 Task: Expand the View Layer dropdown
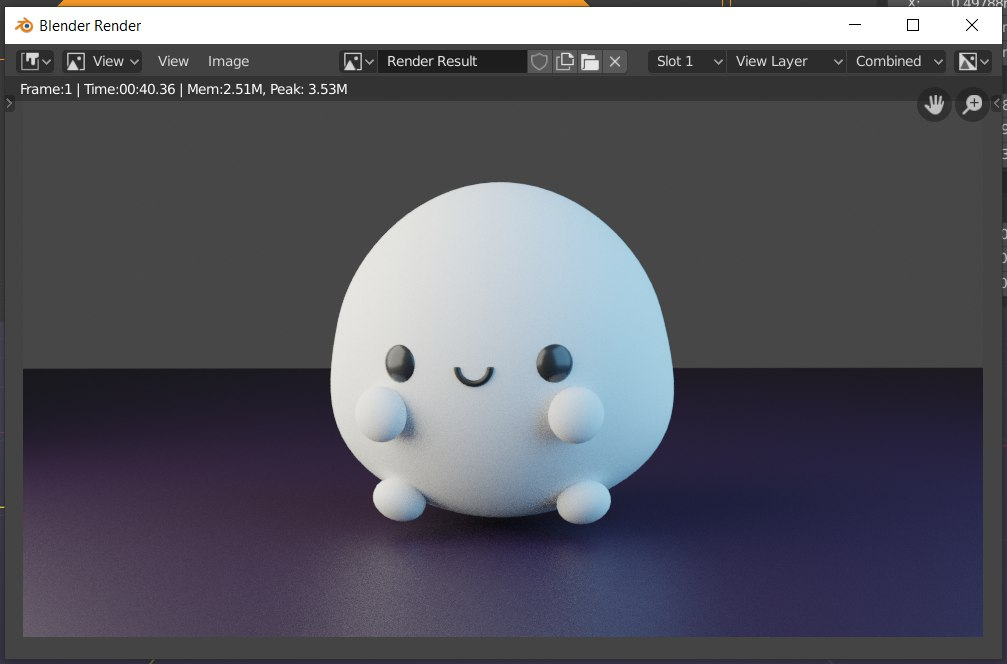click(787, 61)
